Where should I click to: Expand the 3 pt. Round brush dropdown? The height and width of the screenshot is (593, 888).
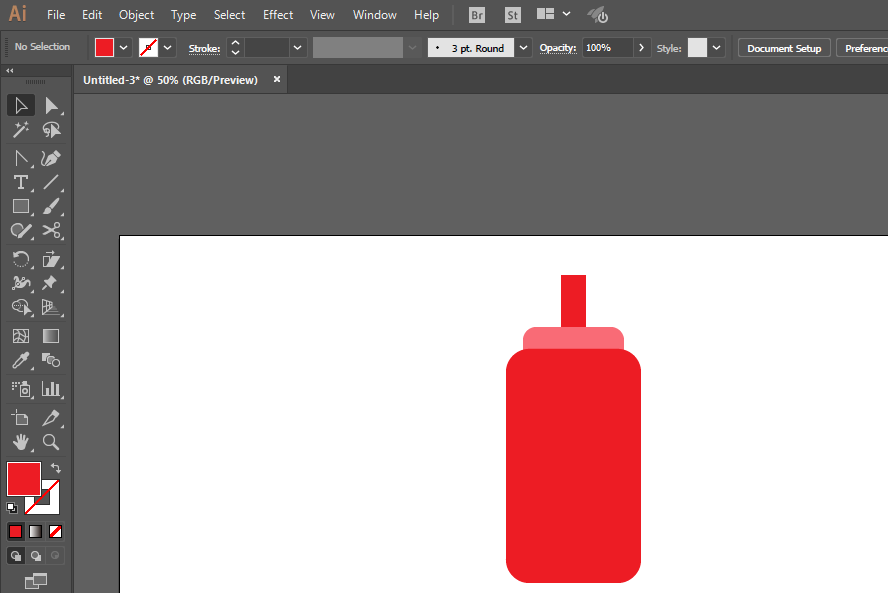524,48
